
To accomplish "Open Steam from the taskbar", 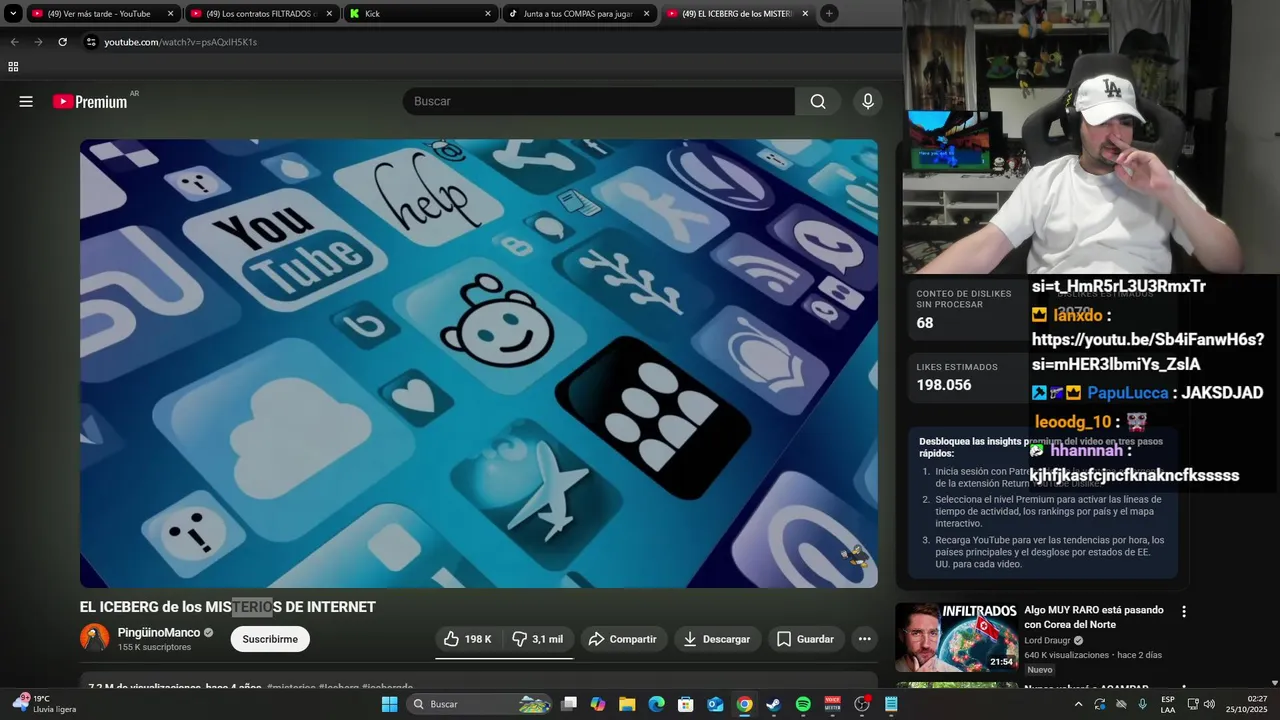I will [x=773, y=704].
